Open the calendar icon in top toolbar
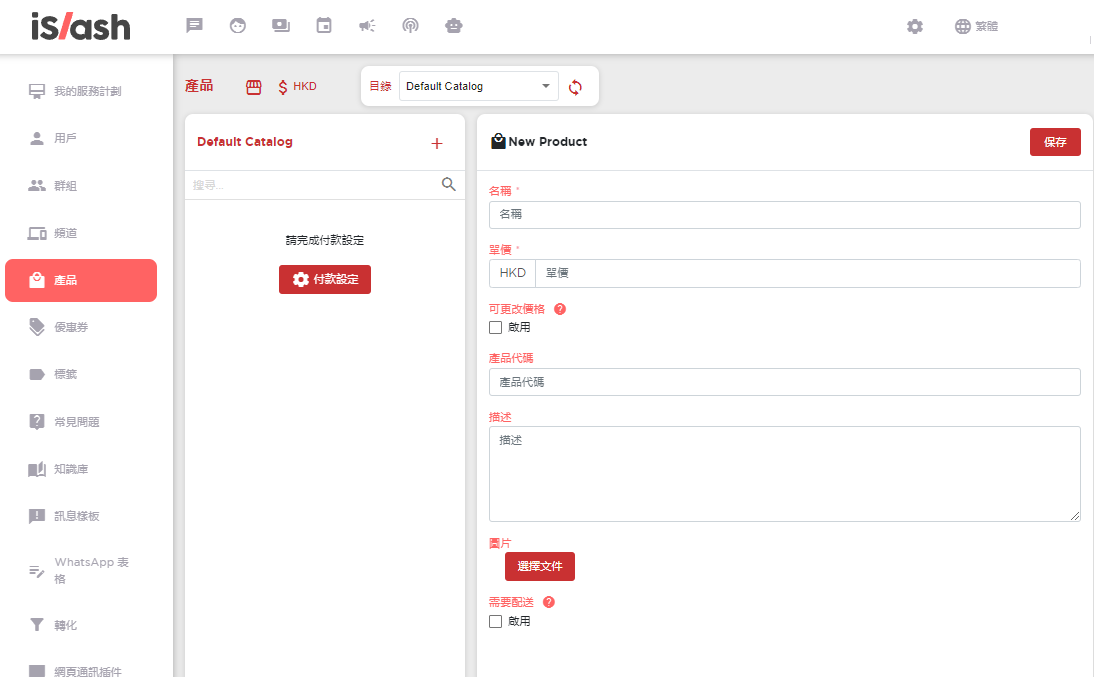The width and height of the screenshot is (1094, 677). [x=324, y=26]
